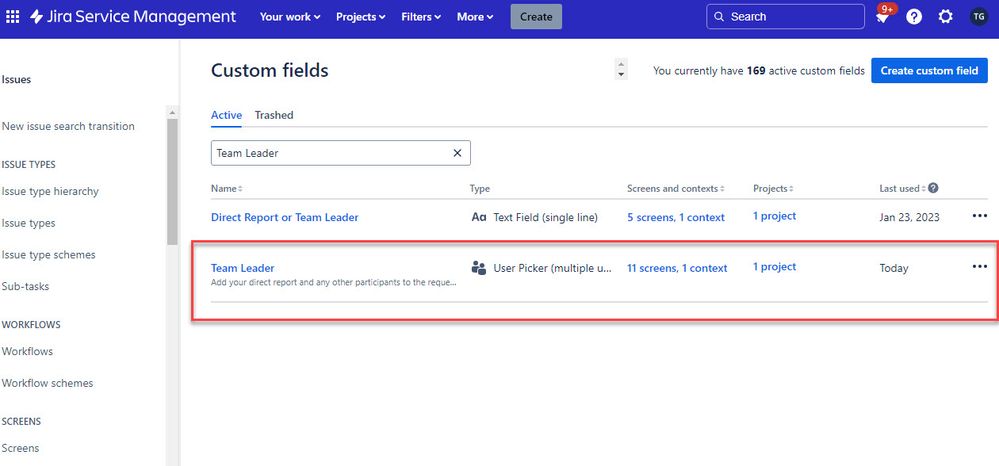Open 1 project link for Direct Report row
The height and width of the screenshot is (466, 999).
pyautogui.click(x=775, y=216)
